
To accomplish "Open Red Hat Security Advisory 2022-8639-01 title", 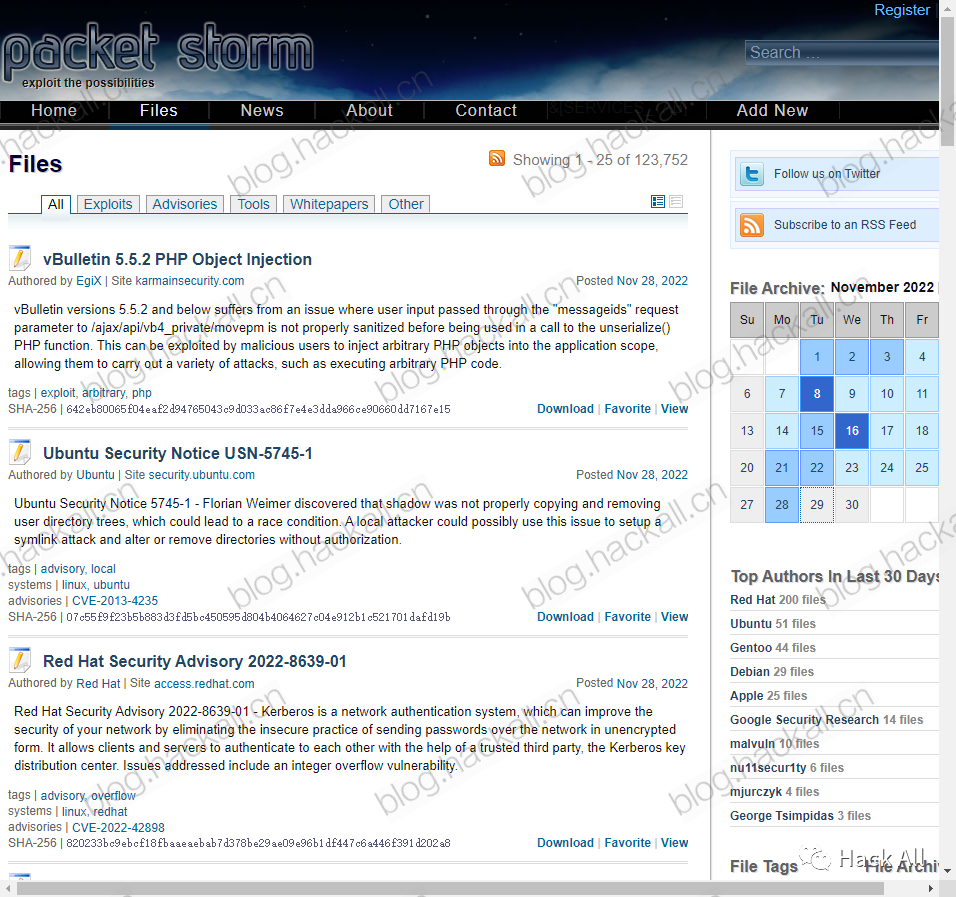I will pyautogui.click(x=194, y=661).
